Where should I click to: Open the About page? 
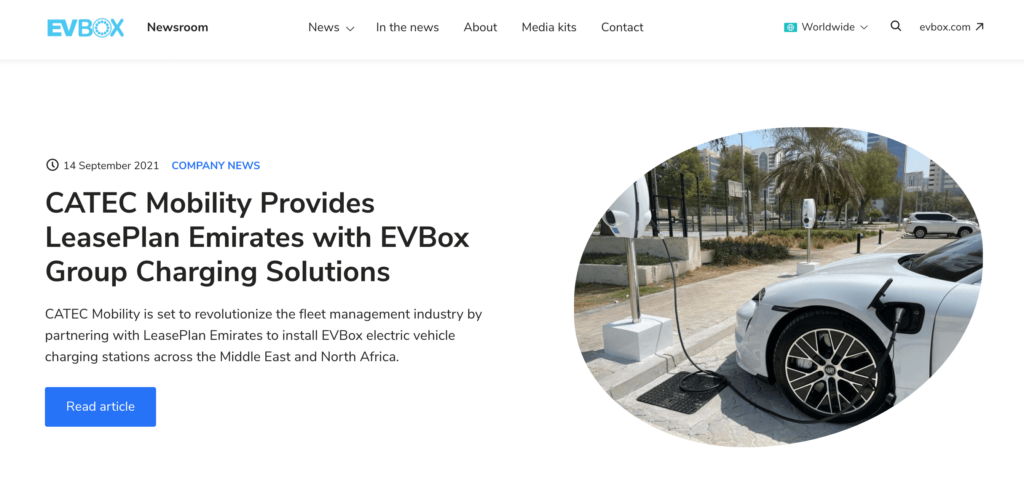click(480, 27)
